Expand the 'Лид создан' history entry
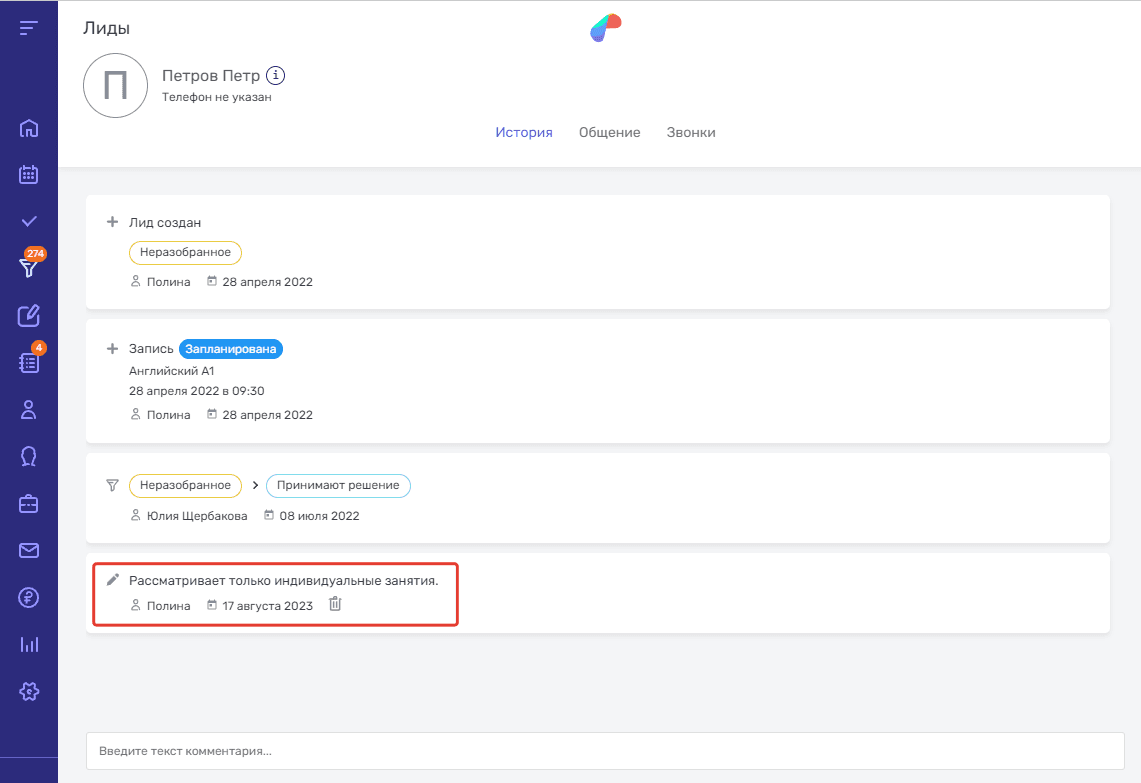This screenshot has height=783, width=1141. point(113,222)
